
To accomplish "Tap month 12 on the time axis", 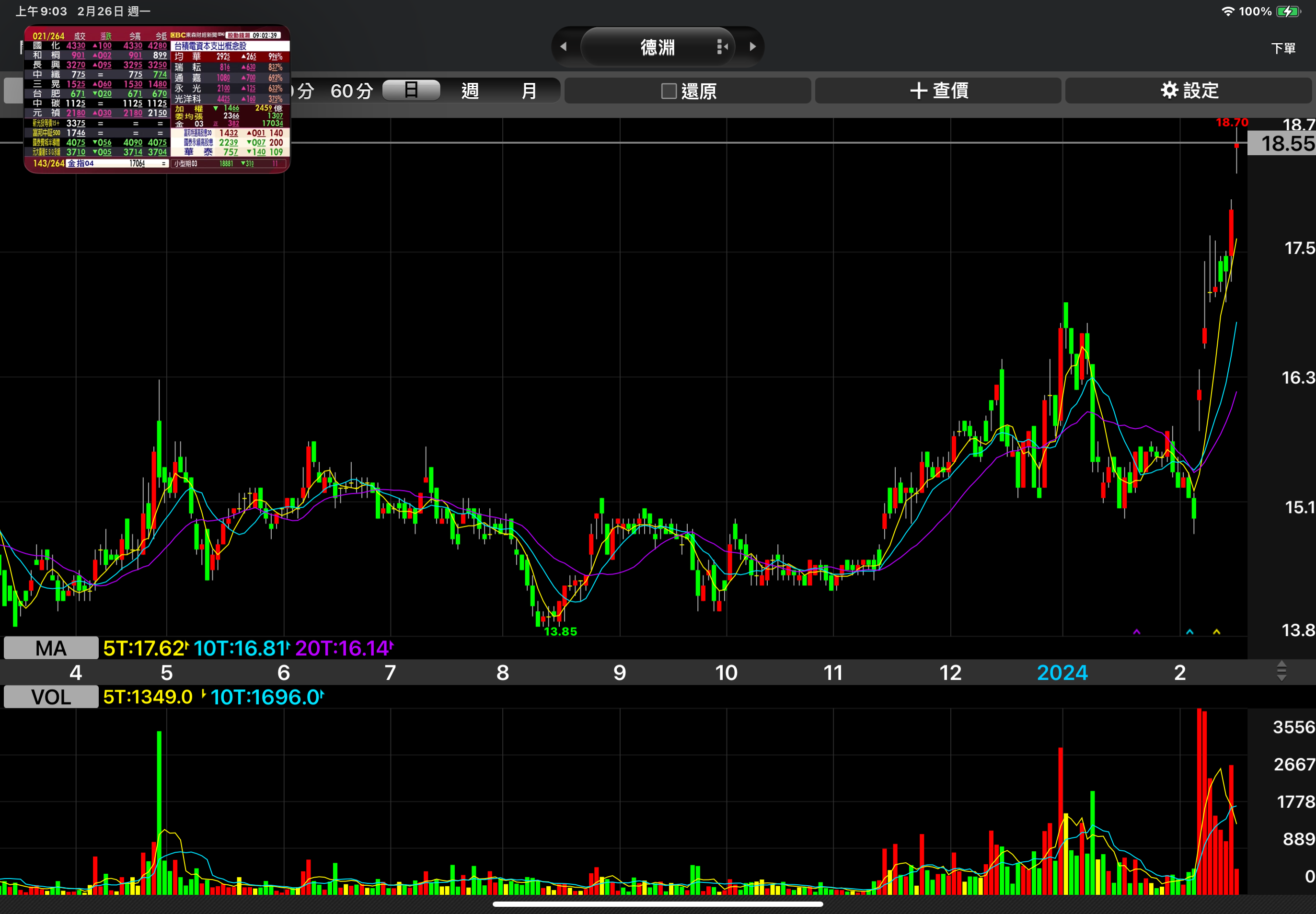I will (x=950, y=673).
